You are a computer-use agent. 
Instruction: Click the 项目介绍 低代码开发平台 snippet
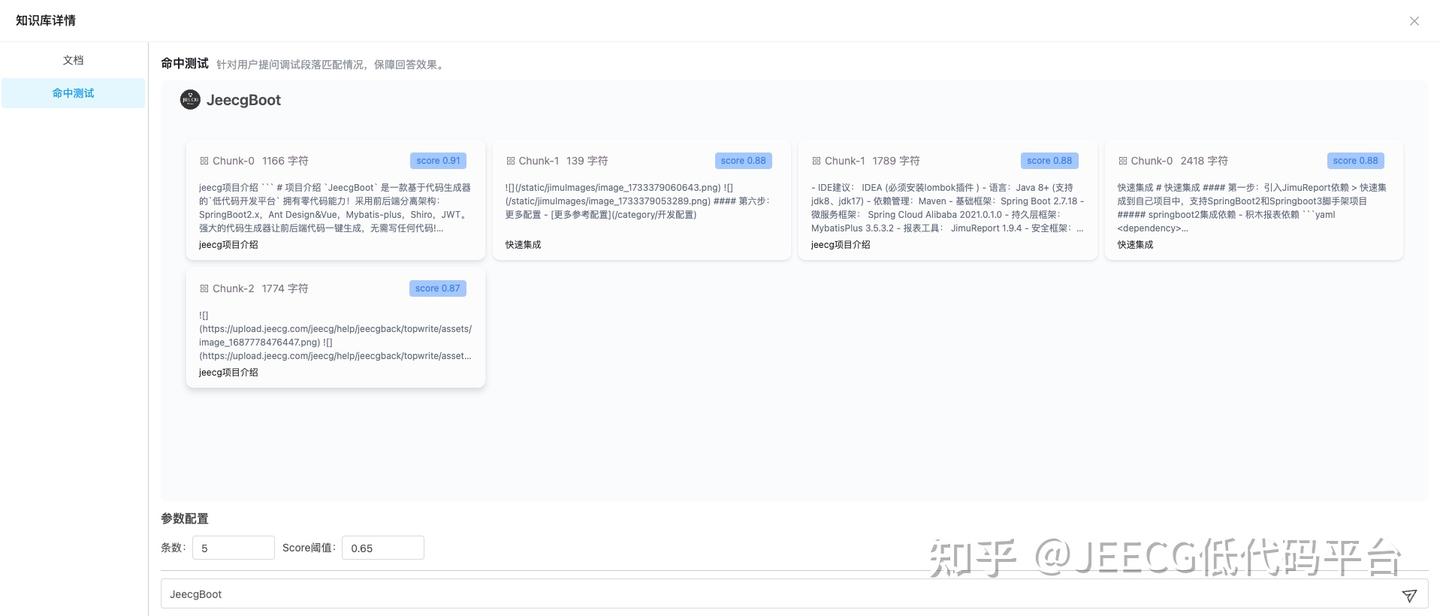coord(335,208)
